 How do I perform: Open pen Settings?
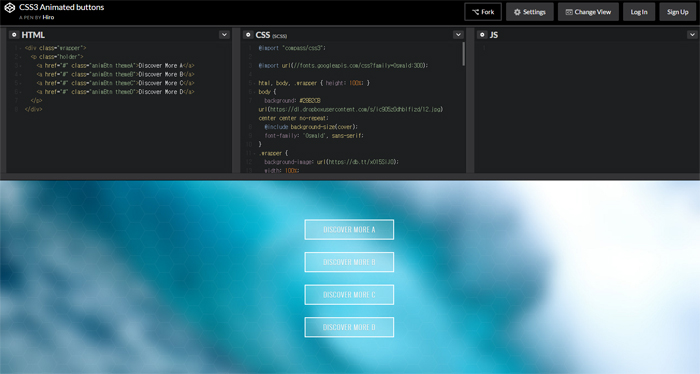[x=530, y=12]
